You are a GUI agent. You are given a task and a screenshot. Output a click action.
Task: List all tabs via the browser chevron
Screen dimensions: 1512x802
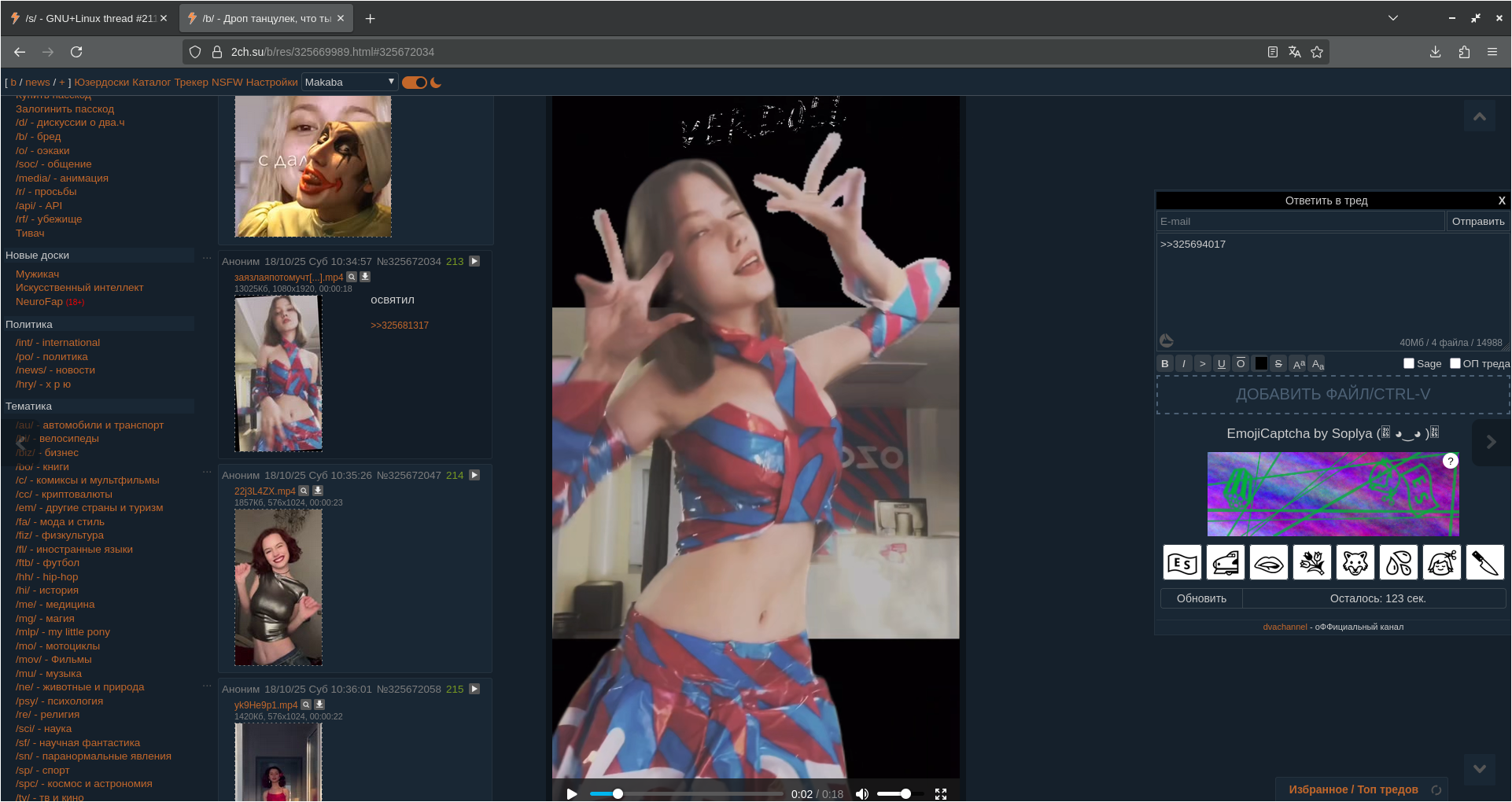(x=1393, y=18)
